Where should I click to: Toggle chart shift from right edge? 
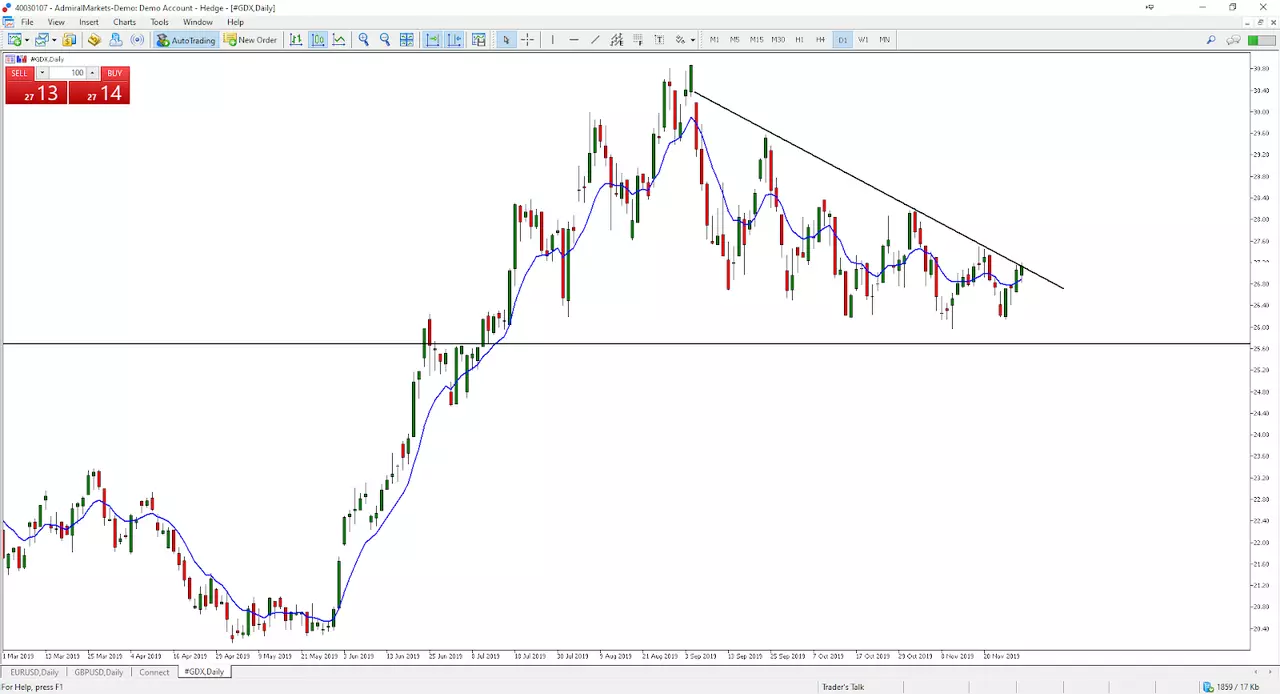(454, 40)
